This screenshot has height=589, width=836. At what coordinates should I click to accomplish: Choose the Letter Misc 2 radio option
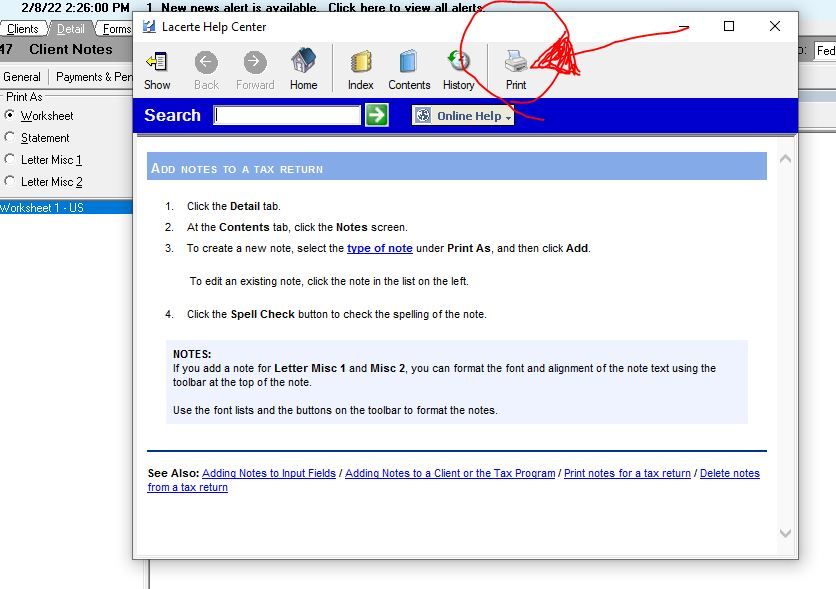tap(11, 182)
